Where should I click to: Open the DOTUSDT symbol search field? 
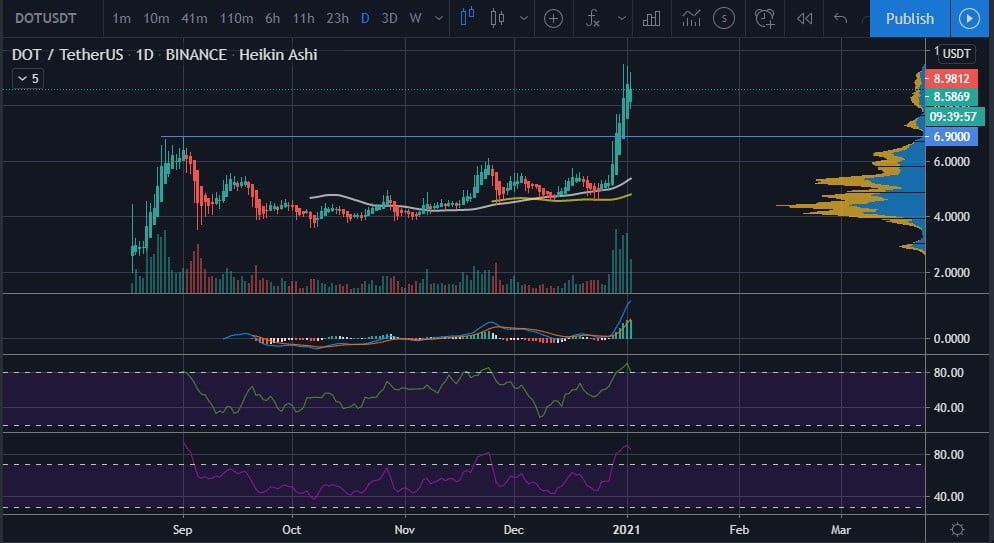coord(46,18)
